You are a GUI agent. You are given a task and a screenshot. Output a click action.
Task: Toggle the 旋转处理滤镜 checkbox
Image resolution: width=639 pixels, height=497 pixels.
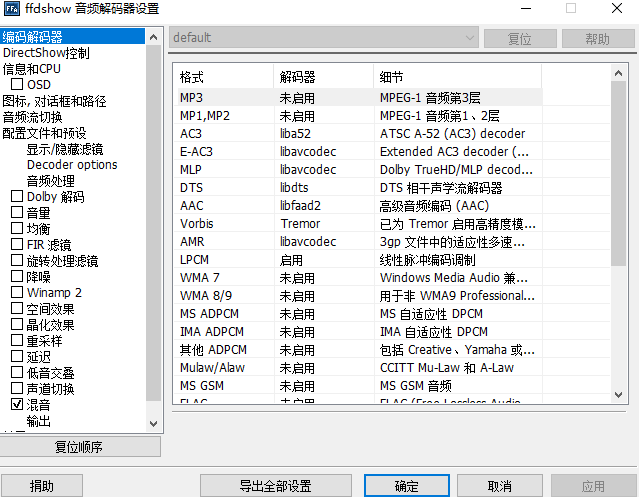click(17, 260)
